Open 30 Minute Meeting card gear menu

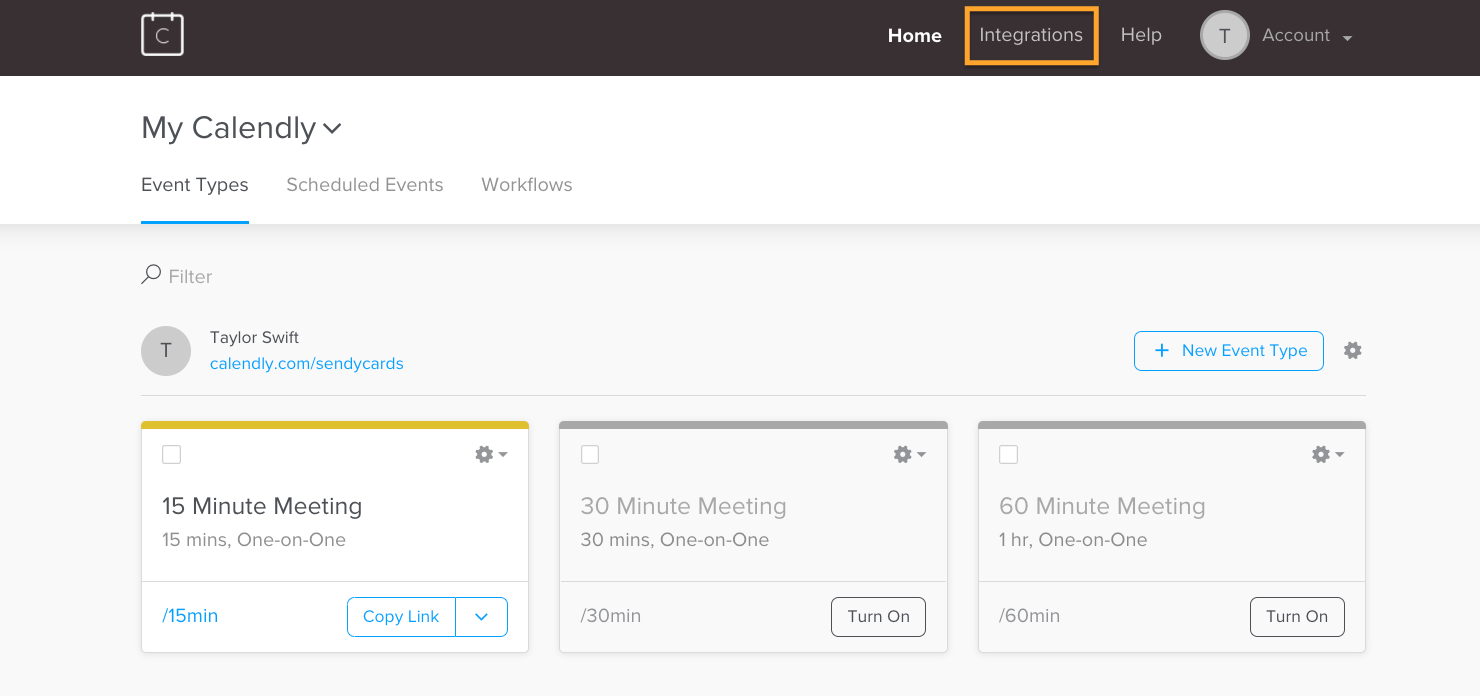pos(909,454)
